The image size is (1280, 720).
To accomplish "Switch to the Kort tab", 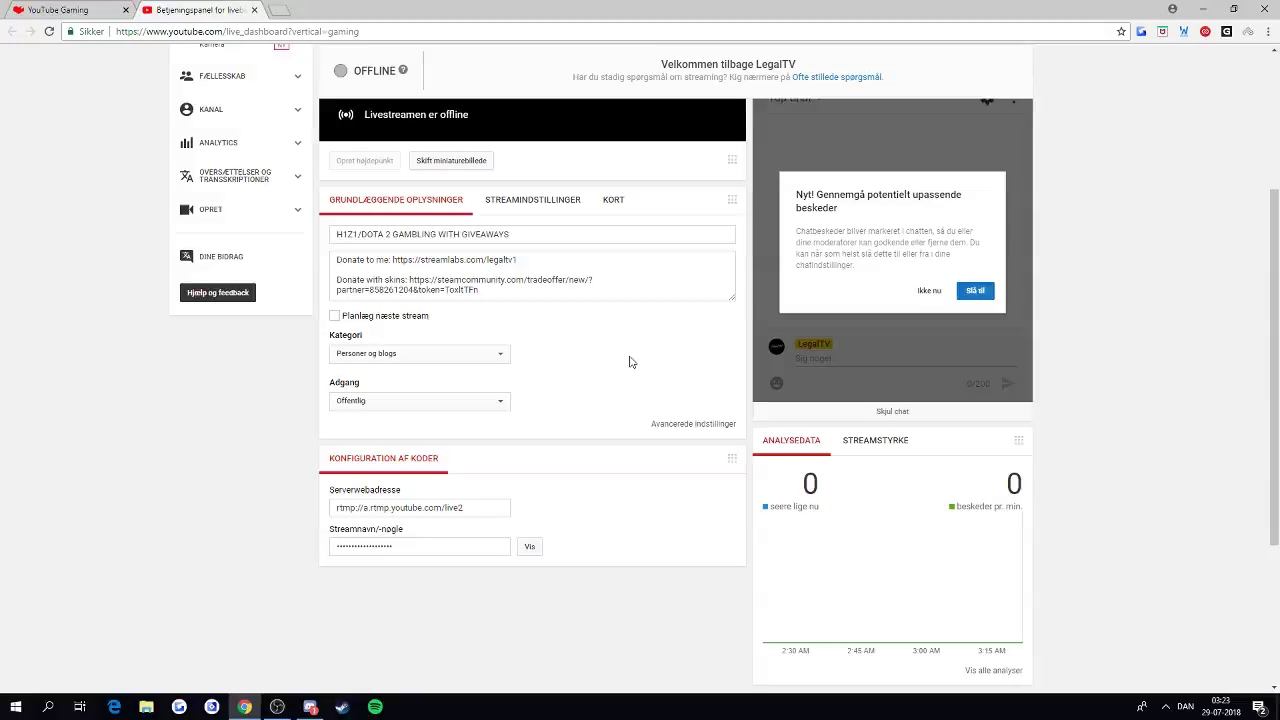I will pos(613,200).
